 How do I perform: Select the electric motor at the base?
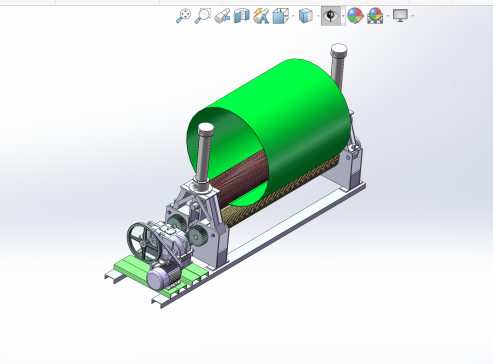coord(163,276)
